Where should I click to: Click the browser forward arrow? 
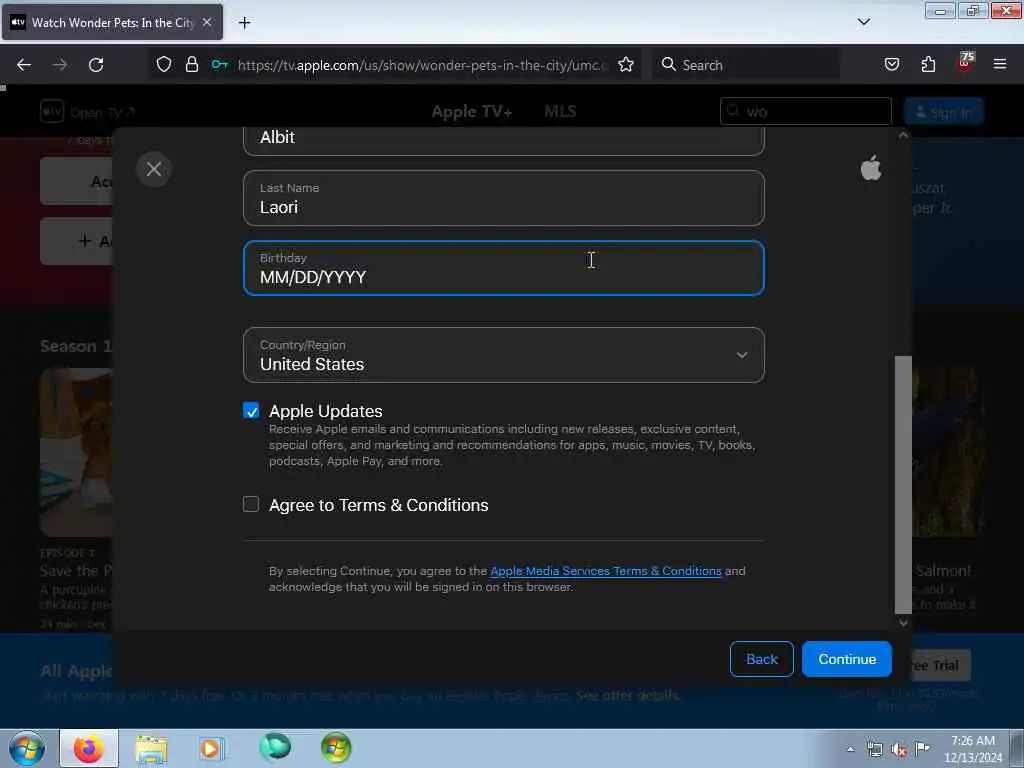coord(59,65)
